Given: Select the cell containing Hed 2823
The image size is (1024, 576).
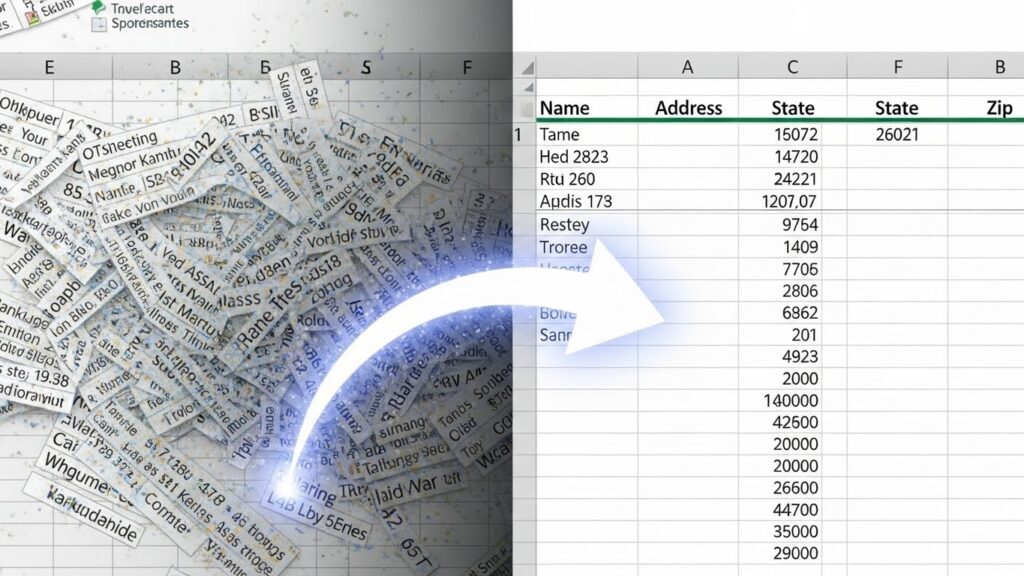Looking at the screenshot, I should coord(574,157).
